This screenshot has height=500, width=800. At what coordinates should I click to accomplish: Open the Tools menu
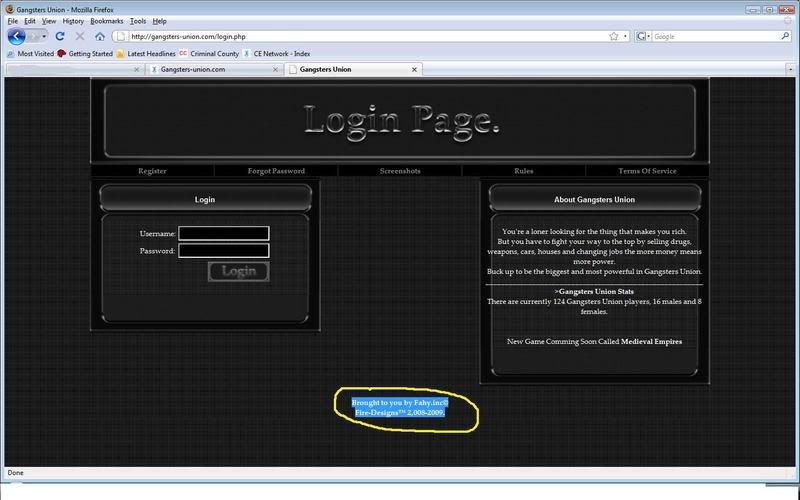pyautogui.click(x=137, y=20)
